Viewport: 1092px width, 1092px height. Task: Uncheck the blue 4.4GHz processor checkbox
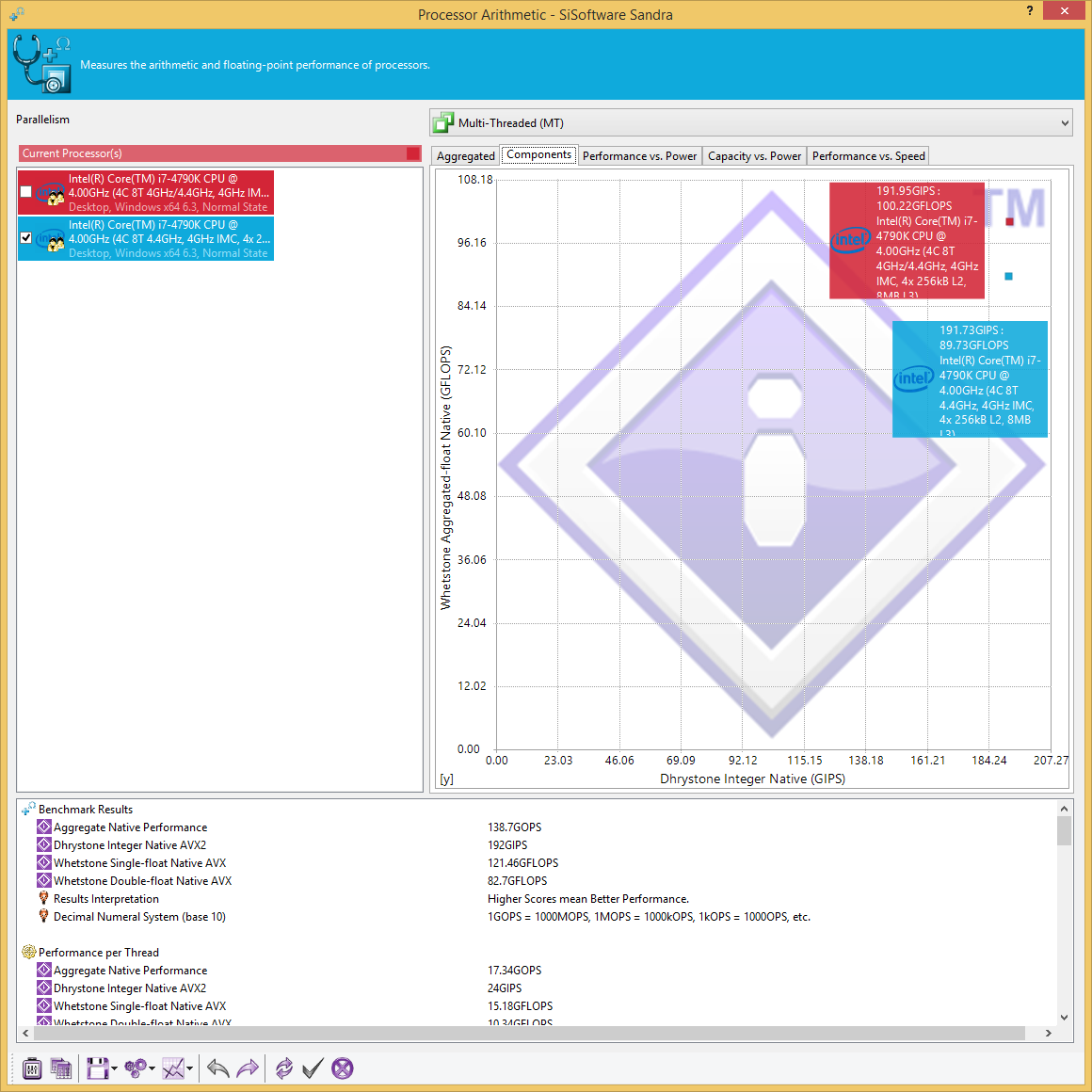[x=25, y=237]
